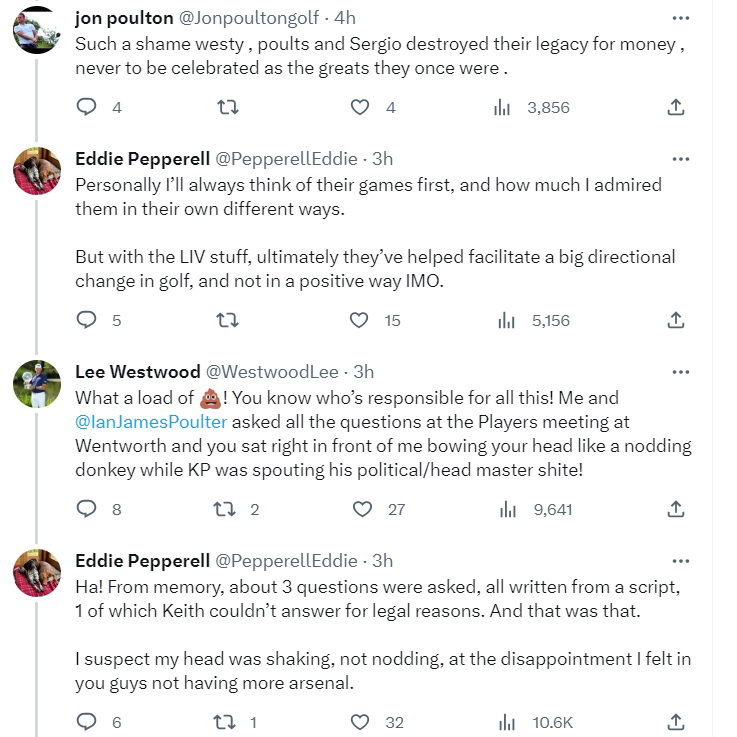737x737 pixels.
Task: Like Lee Westwood's tweet
Action: 362,509
